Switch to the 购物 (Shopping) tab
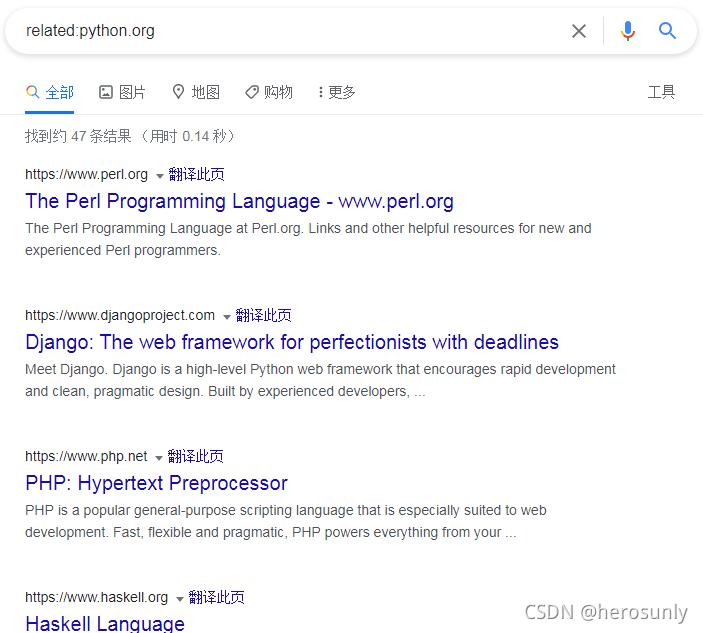Viewport: 703px width, 633px height. 269,92
